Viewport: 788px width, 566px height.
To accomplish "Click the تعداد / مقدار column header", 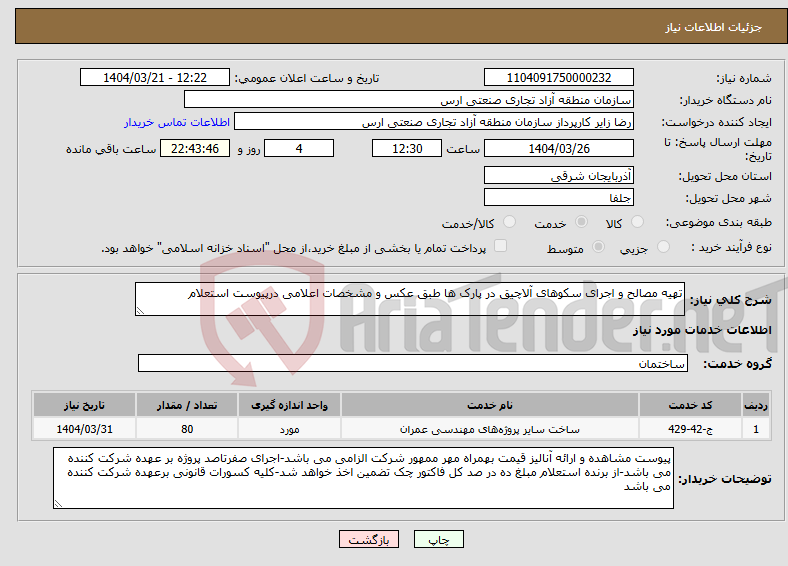I will (187, 405).
